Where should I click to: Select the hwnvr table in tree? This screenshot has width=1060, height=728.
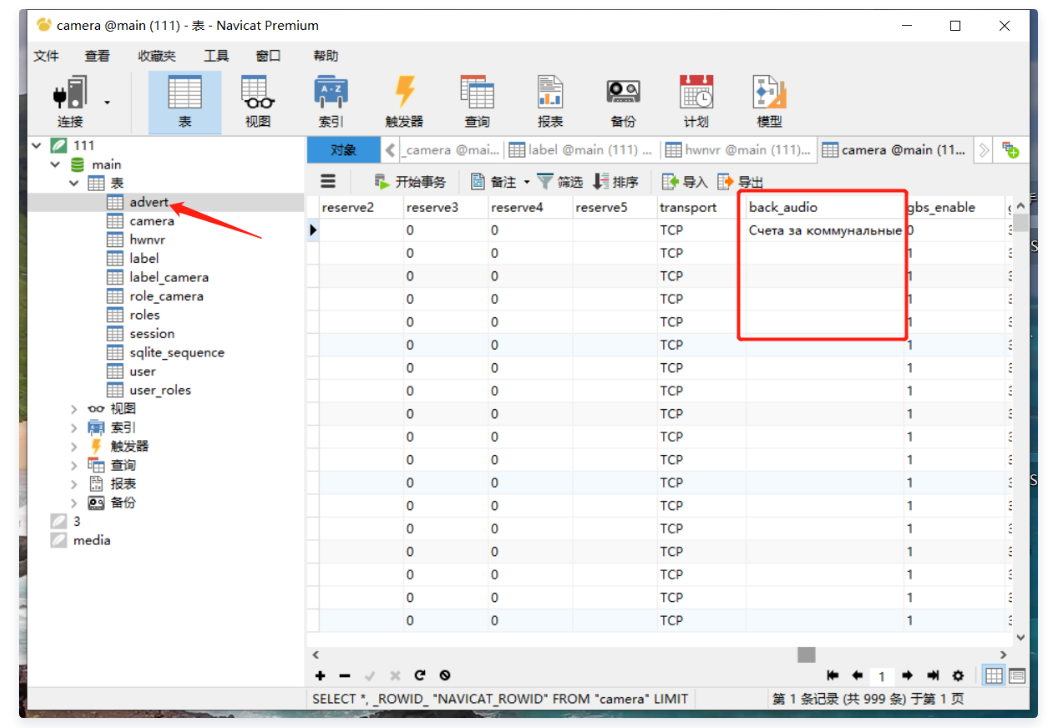(x=147, y=240)
